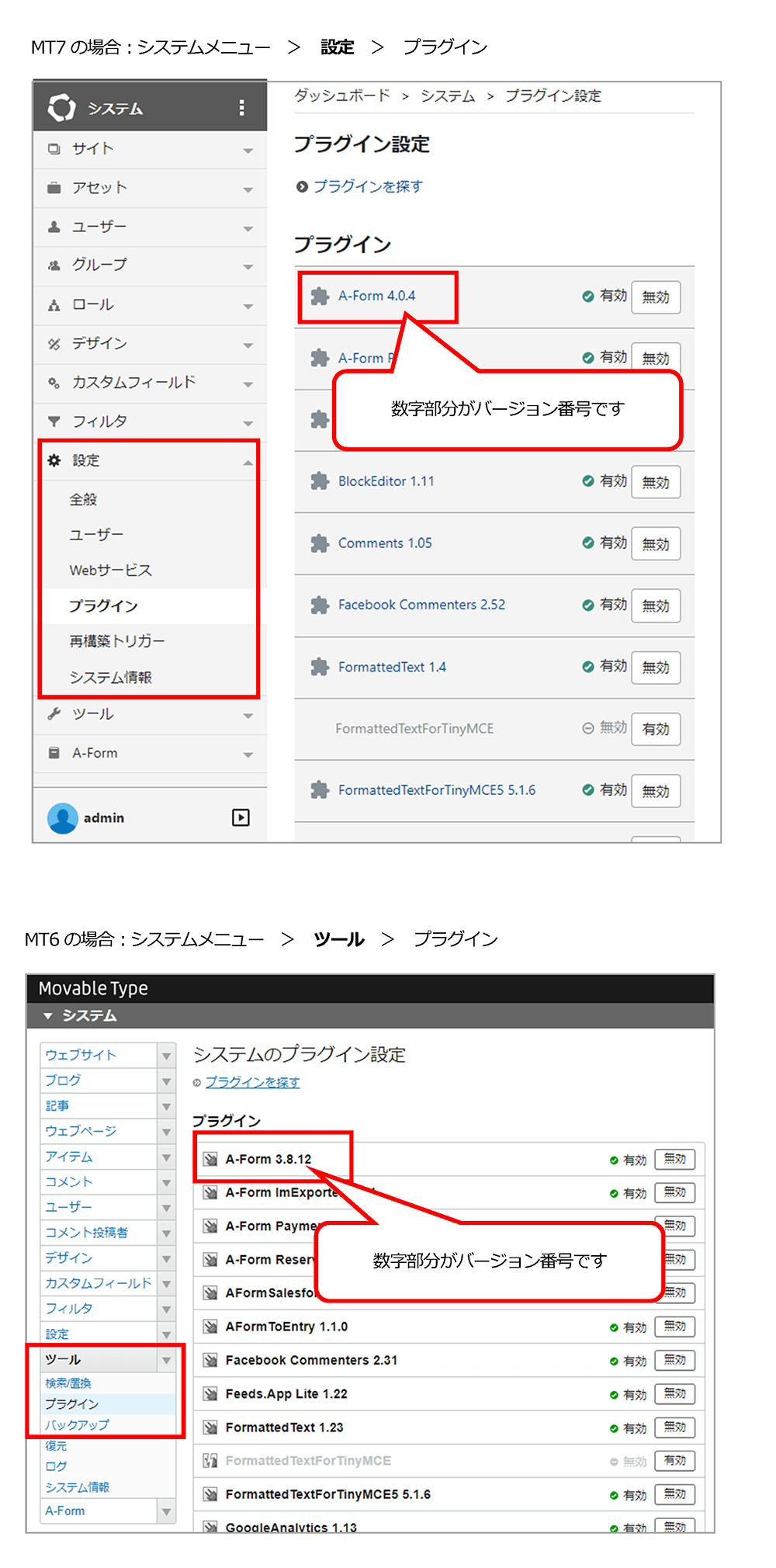
Task: Click the ユーザー person icon in MT7 sidebar
Action: tap(54, 227)
